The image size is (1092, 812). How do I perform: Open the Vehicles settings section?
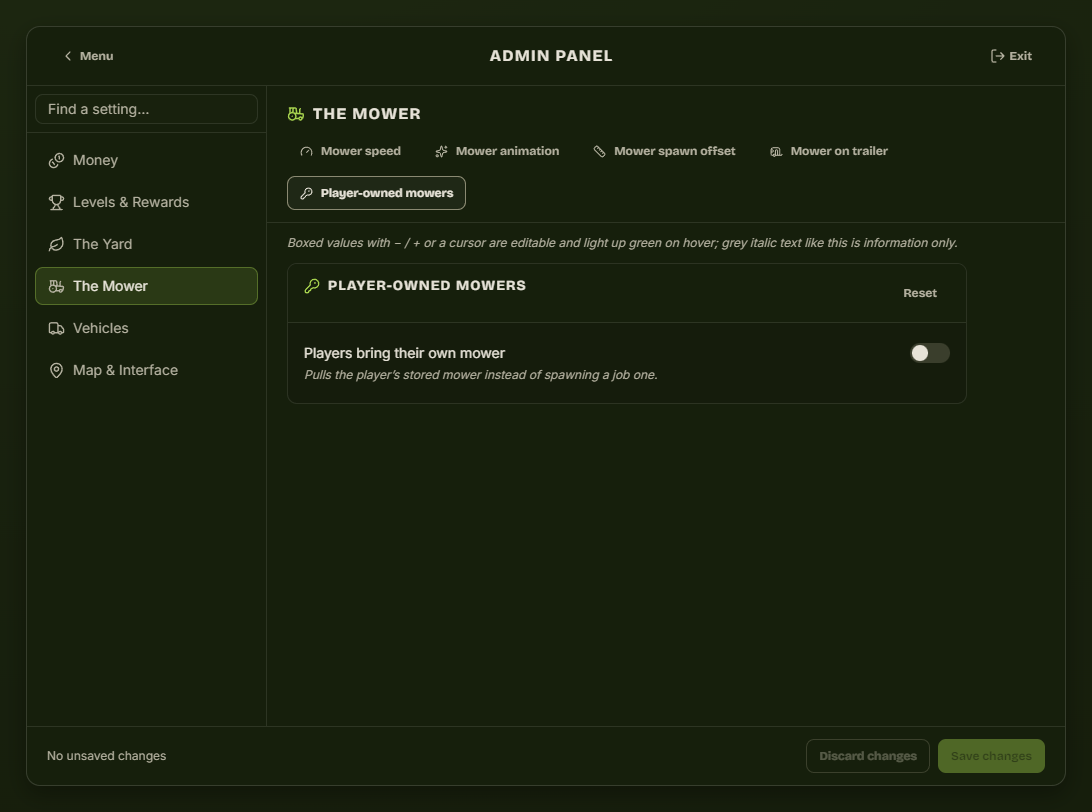(146, 328)
